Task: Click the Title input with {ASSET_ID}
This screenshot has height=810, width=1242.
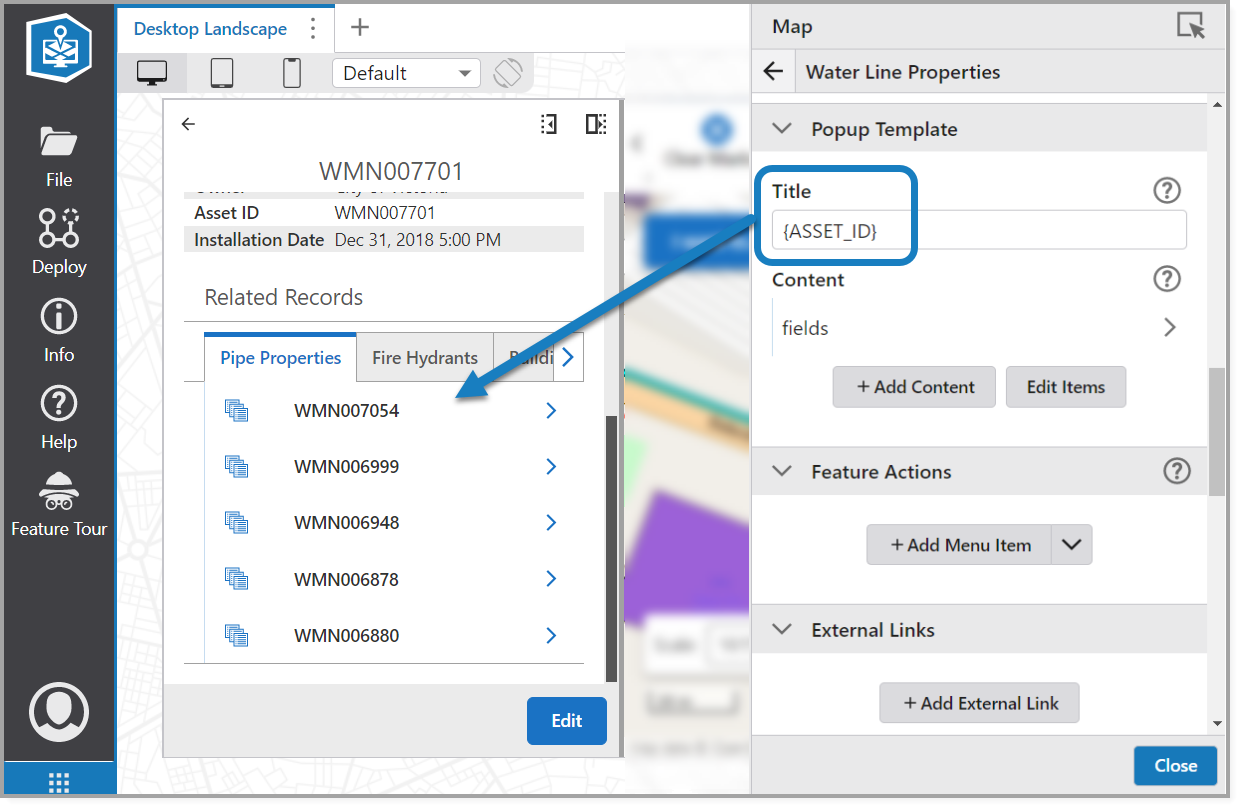Action: pyautogui.click(x=980, y=230)
